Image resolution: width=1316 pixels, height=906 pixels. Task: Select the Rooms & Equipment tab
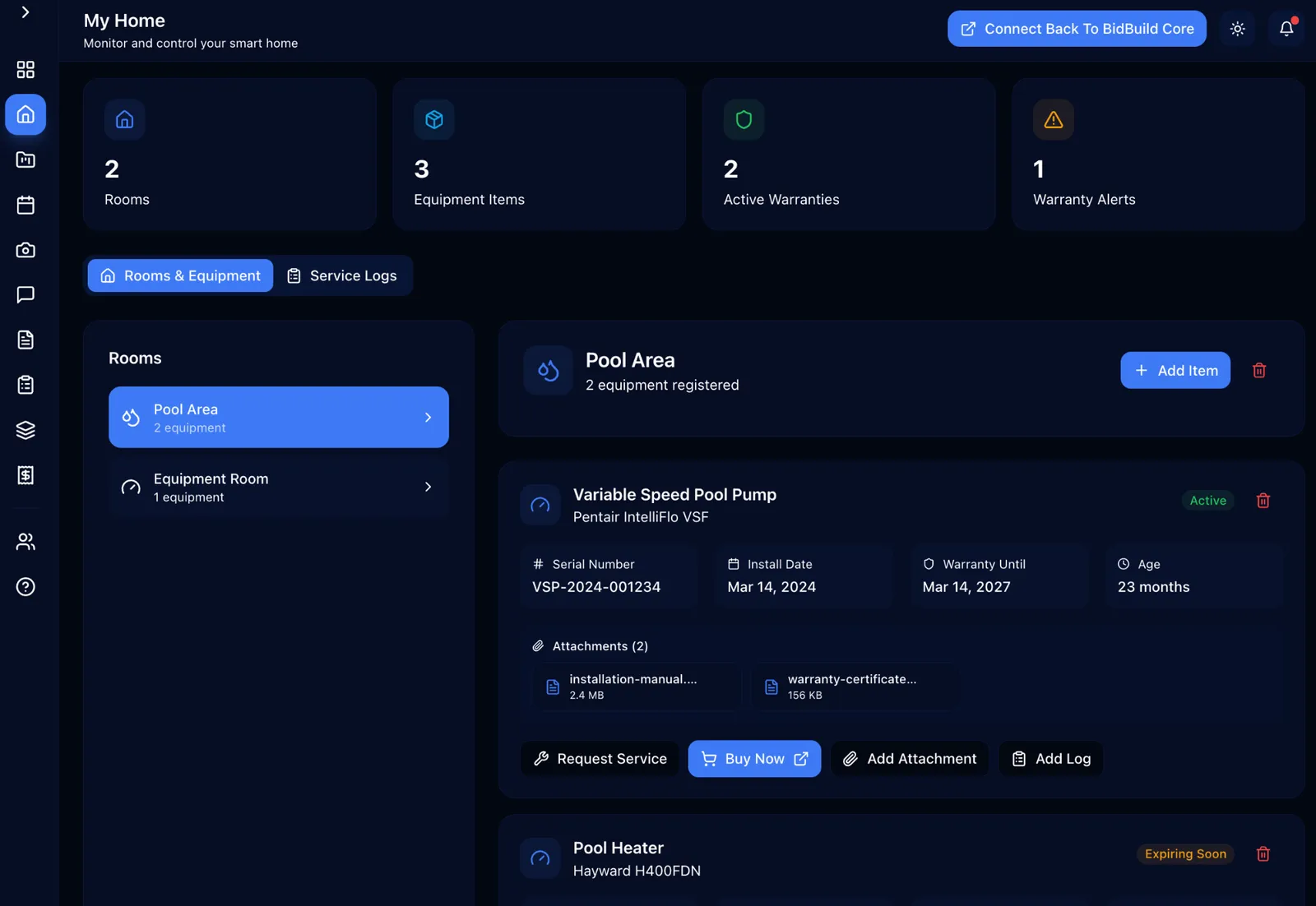[x=180, y=275]
